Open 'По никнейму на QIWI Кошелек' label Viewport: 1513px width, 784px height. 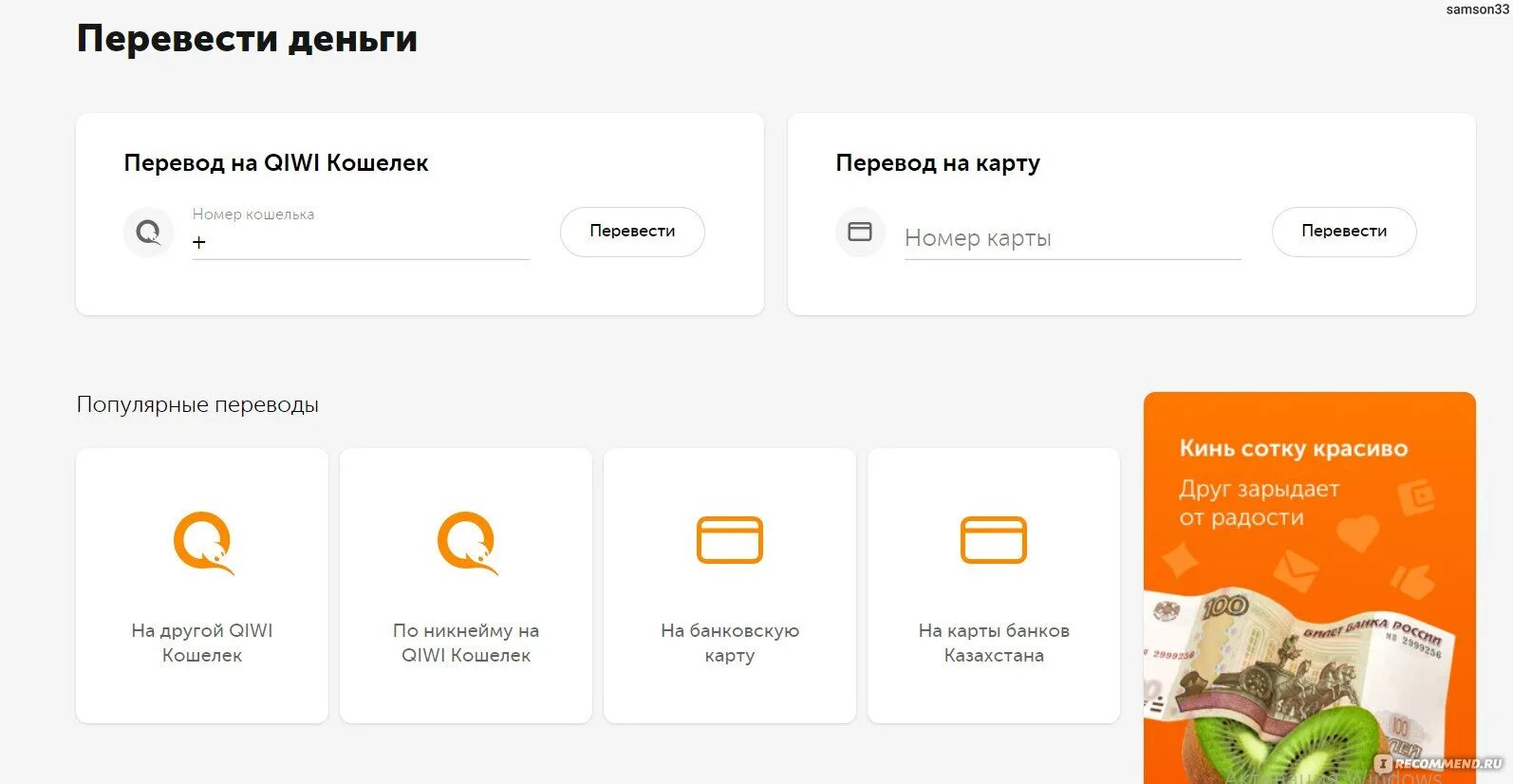[x=466, y=643]
